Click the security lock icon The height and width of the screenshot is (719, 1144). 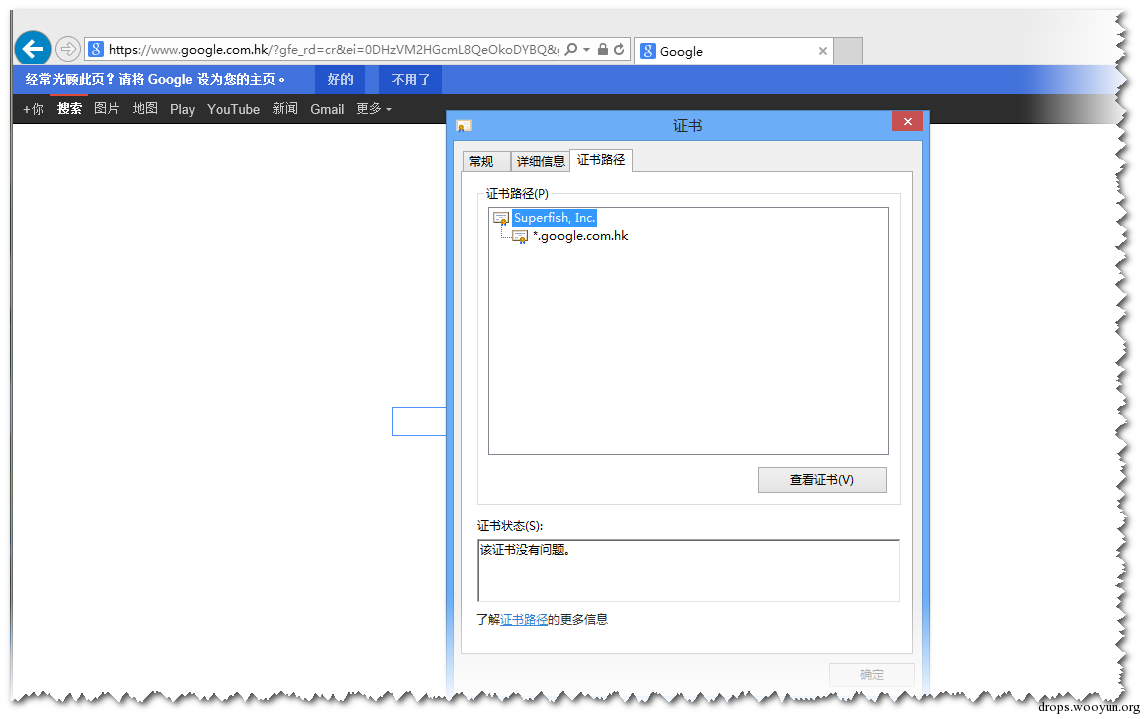[x=603, y=49]
